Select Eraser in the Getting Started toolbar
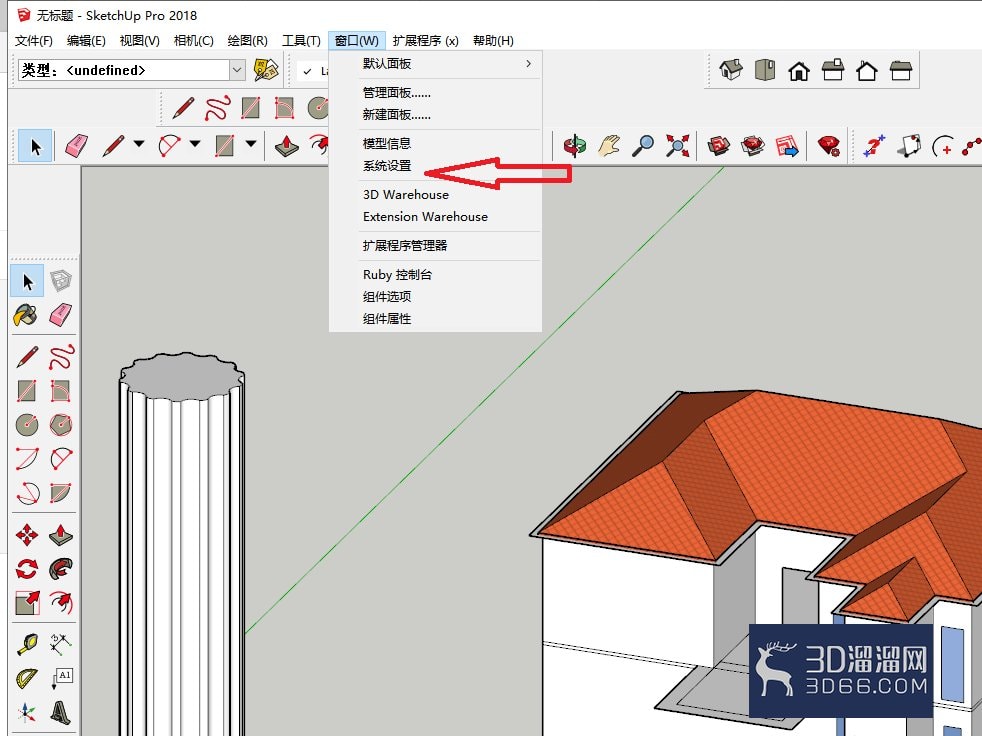 pyautogui.click(x=76, y=146)
